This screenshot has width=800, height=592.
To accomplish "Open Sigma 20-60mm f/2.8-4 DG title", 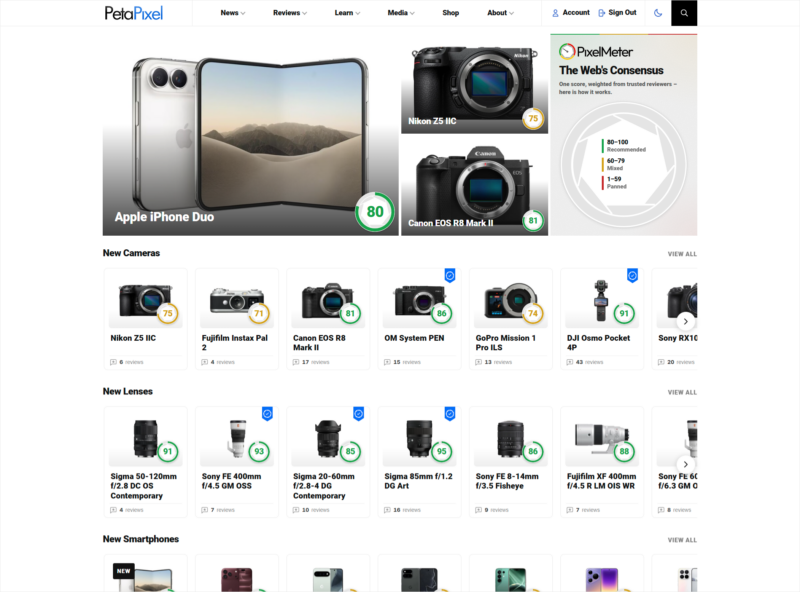I will coord(324,486).
